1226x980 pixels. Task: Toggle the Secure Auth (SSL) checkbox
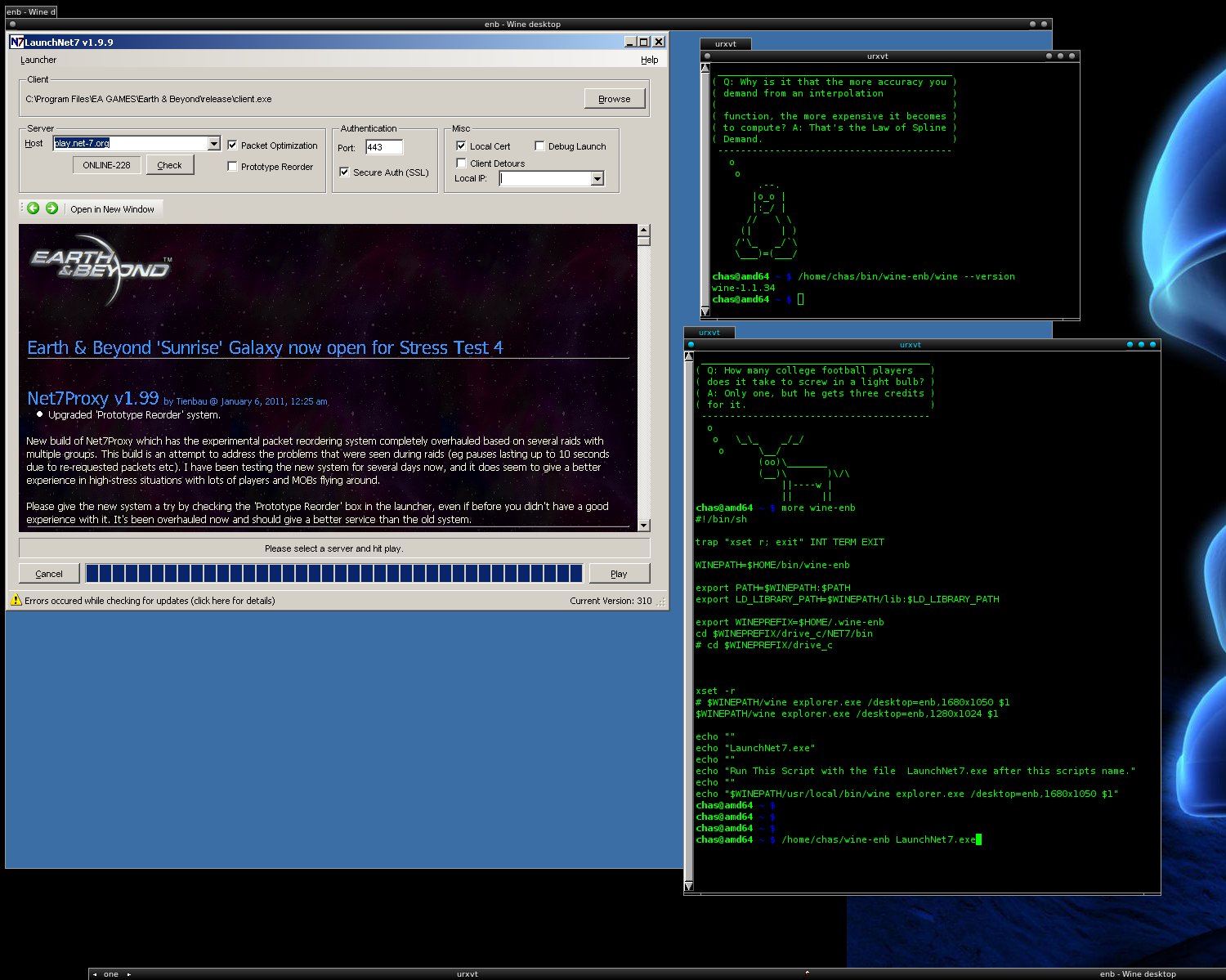(x=345, y=172)
